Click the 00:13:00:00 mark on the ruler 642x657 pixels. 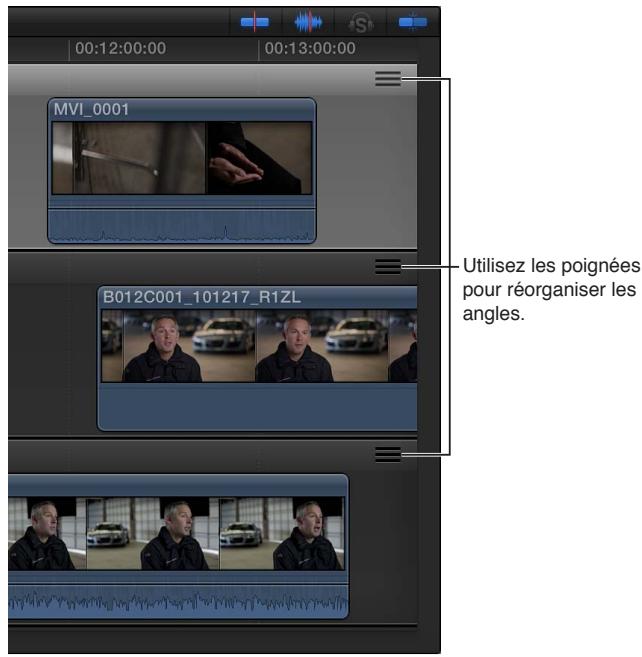(x=310, y=48)
